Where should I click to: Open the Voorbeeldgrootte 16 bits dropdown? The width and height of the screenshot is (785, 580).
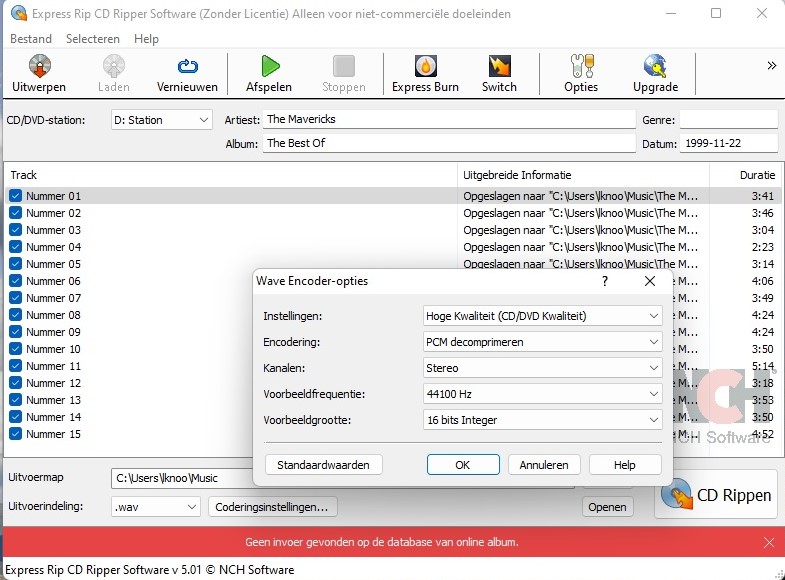pyautogui.click(x=543, y=420)
